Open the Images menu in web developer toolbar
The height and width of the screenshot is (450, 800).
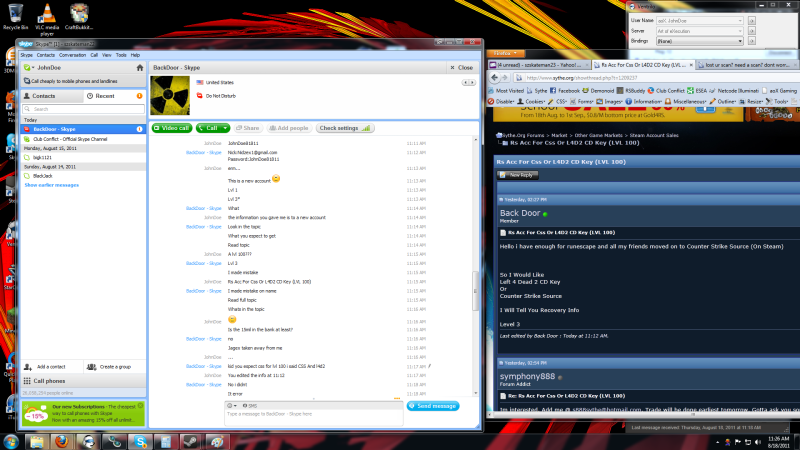609,102
